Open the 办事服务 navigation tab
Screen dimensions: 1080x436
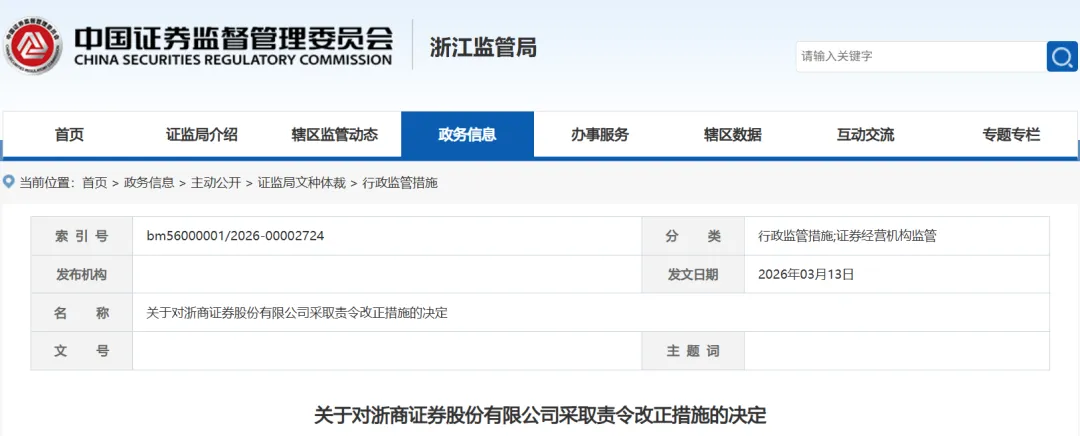[600, 135]
